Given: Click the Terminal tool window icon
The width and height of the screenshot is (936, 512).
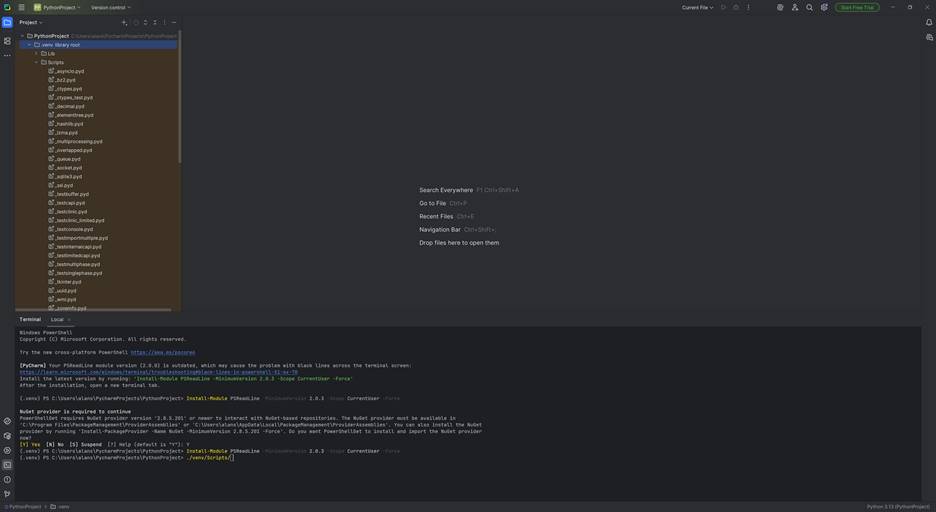Looking at the screenshot, I should coord(7,465).
